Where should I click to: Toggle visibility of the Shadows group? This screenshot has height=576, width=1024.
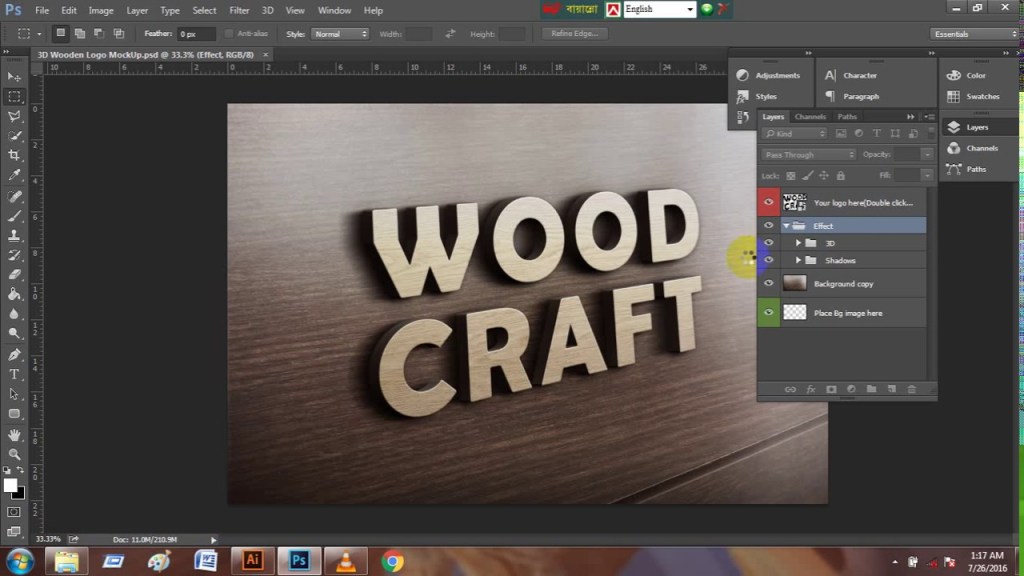pyautogui.click(x=768, y=260)
